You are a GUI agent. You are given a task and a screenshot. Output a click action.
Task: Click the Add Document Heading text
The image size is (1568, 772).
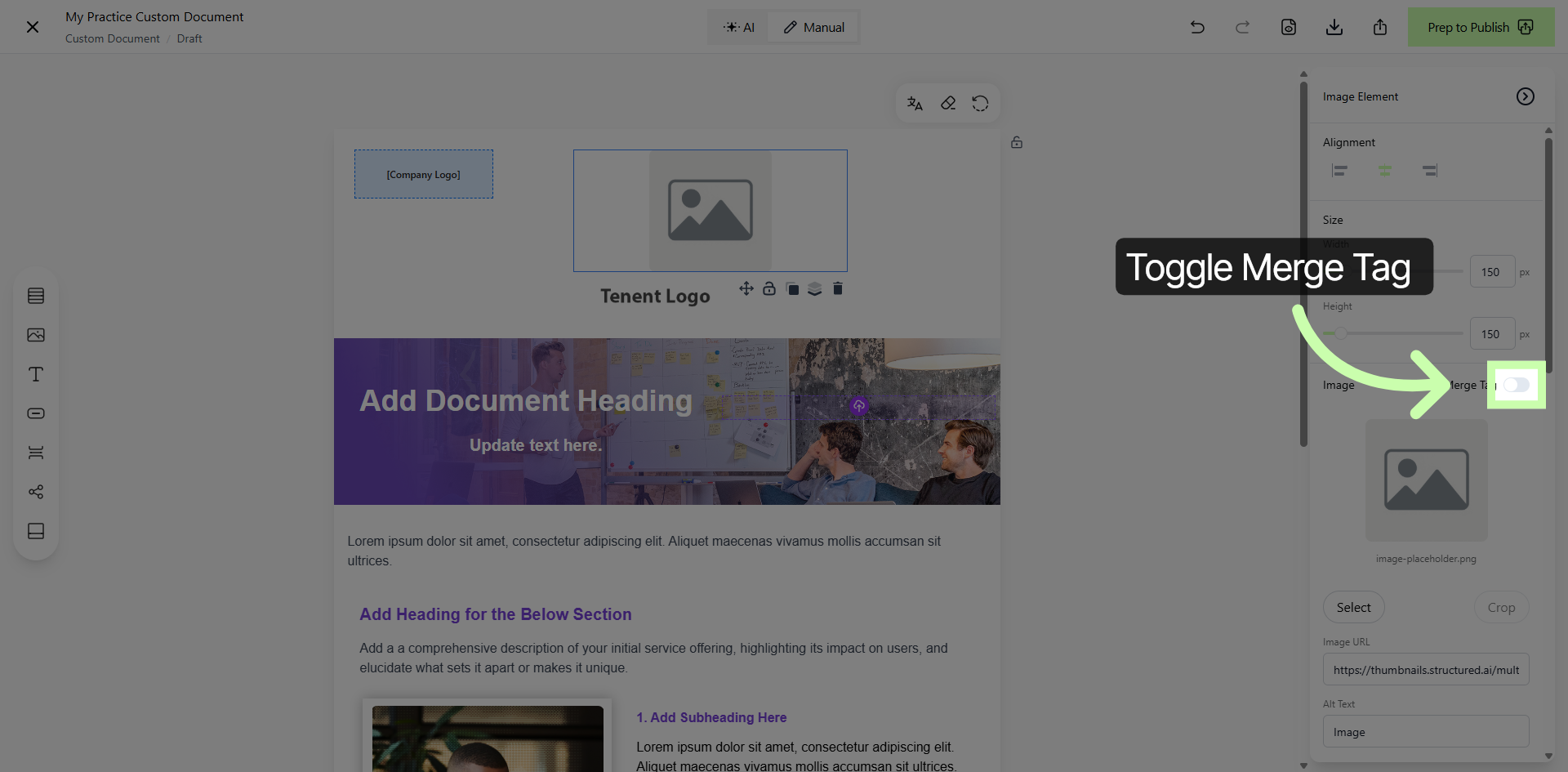tap(526, 400)
